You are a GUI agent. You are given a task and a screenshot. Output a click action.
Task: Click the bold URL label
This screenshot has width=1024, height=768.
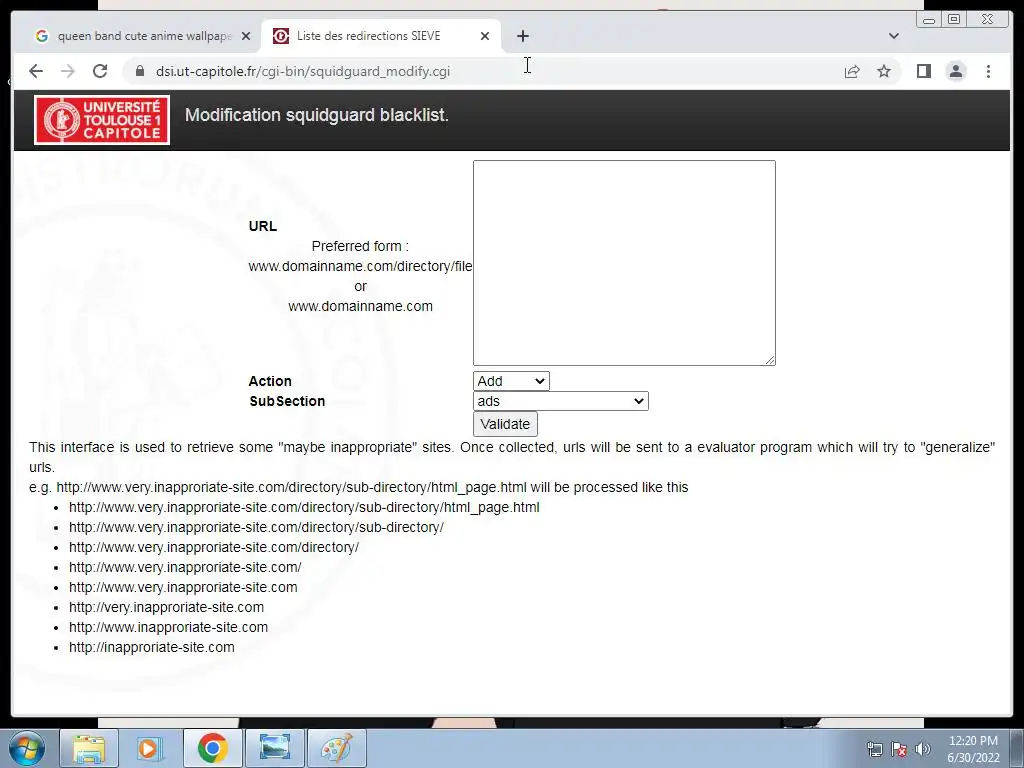coord(263,226)
